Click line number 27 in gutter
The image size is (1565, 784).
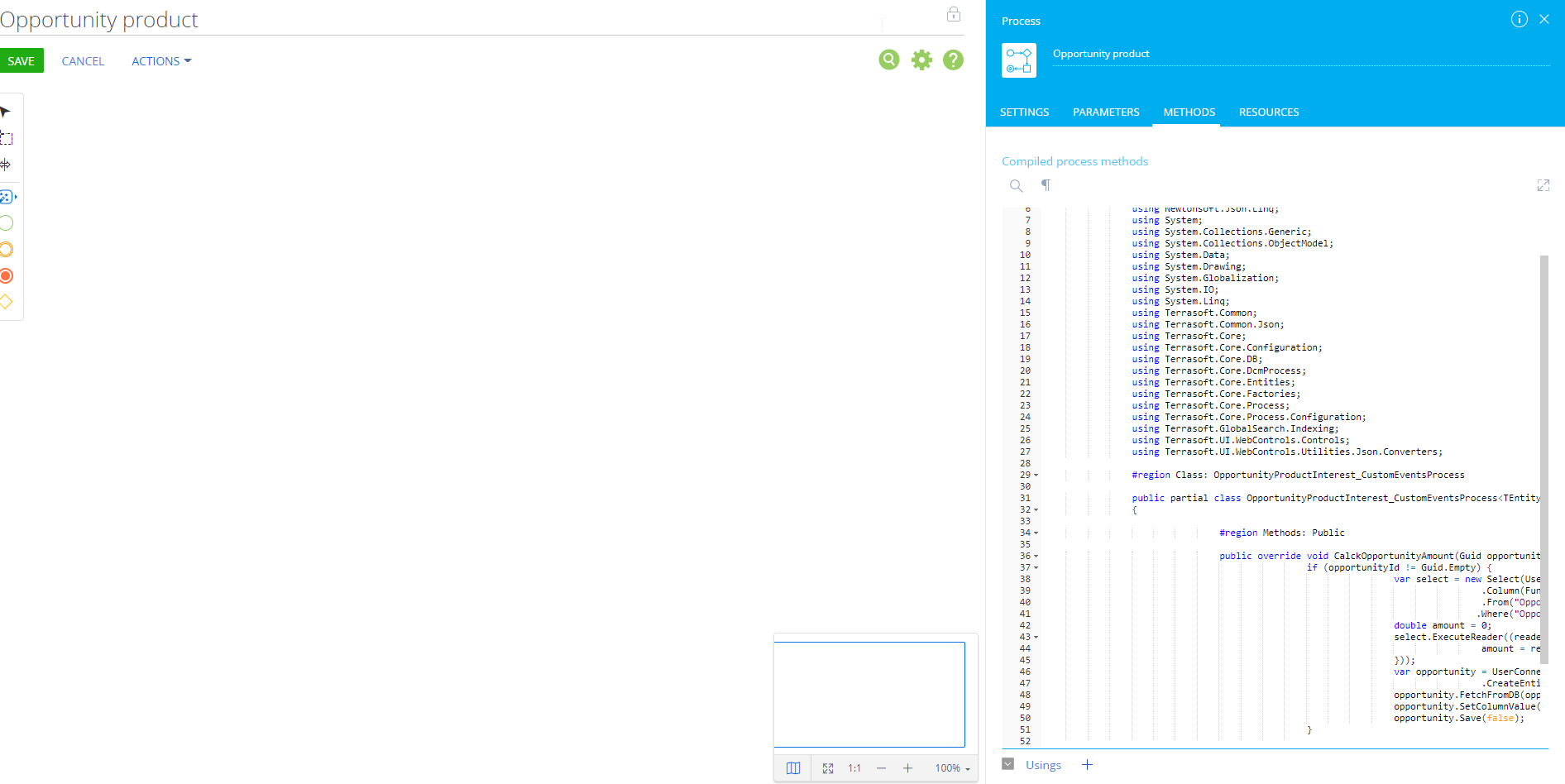point(1025,452)
